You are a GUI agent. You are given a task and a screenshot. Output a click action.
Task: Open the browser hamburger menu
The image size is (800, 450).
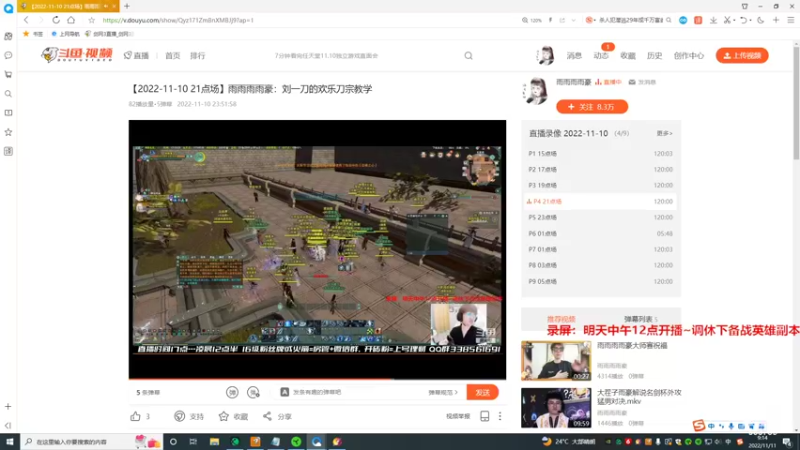(790, 20)
